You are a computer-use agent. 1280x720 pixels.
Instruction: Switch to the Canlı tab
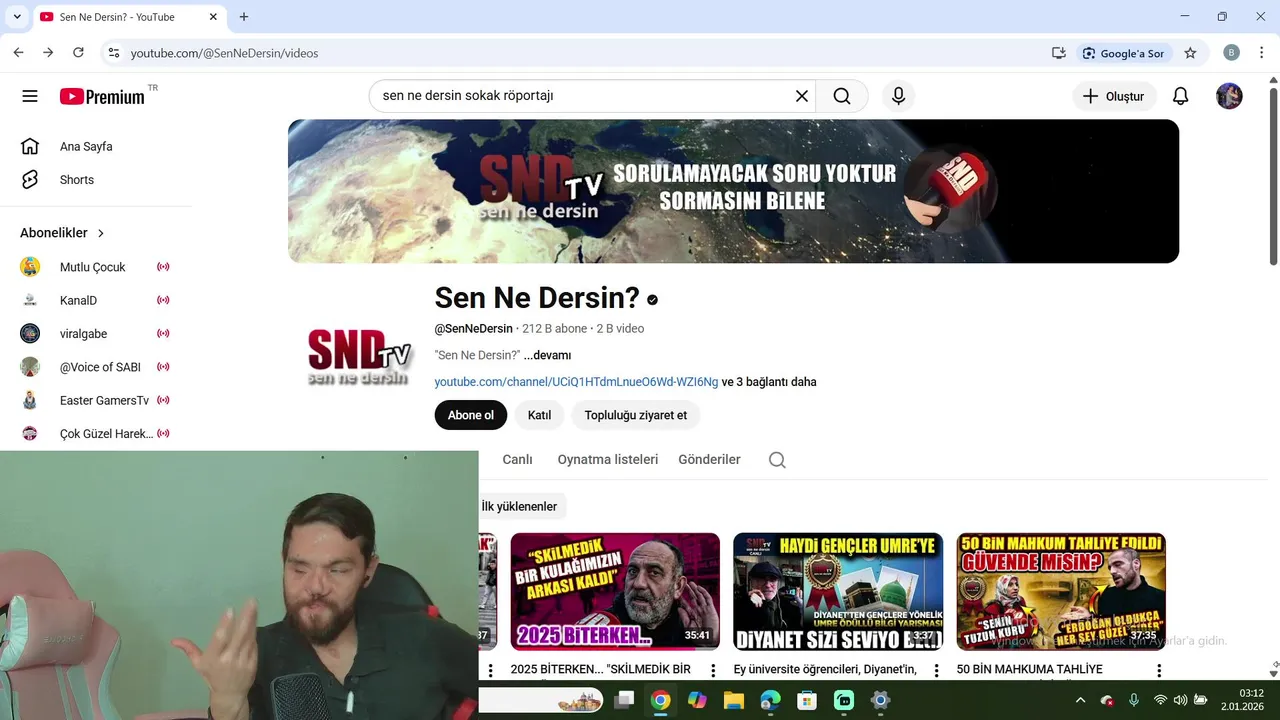[x=517, y=460]
